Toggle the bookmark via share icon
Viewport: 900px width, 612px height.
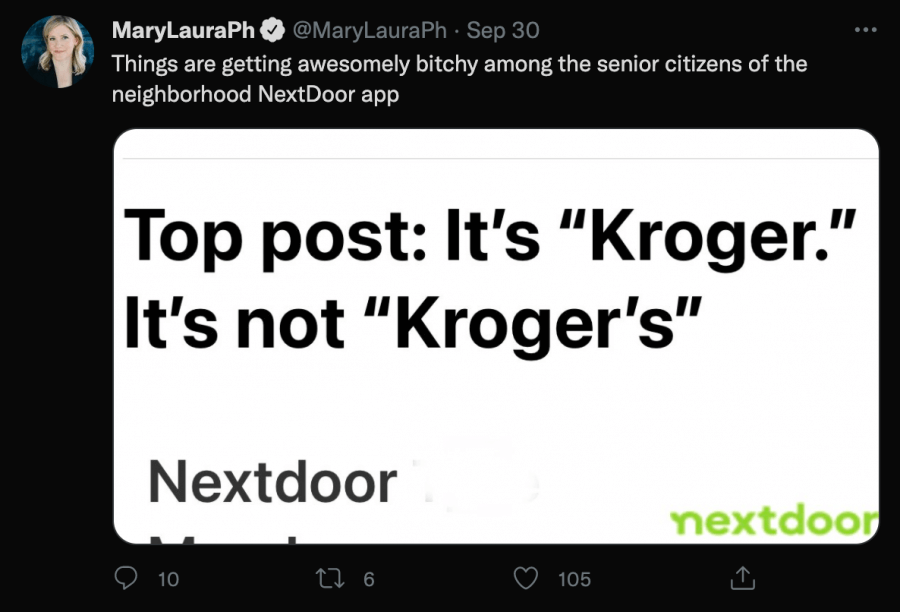(742, 578)
